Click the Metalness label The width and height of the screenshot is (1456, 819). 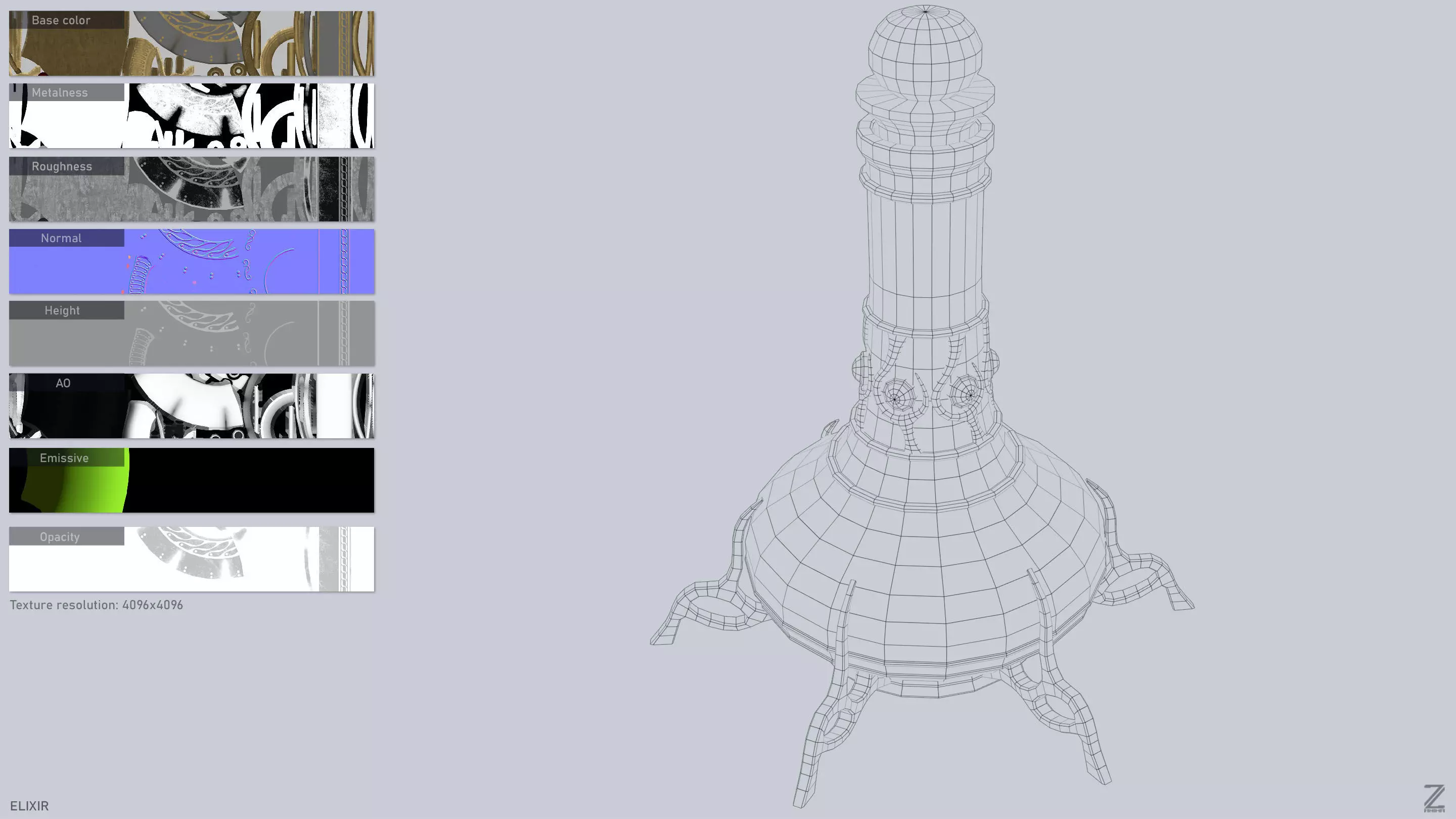click(60, 93)
